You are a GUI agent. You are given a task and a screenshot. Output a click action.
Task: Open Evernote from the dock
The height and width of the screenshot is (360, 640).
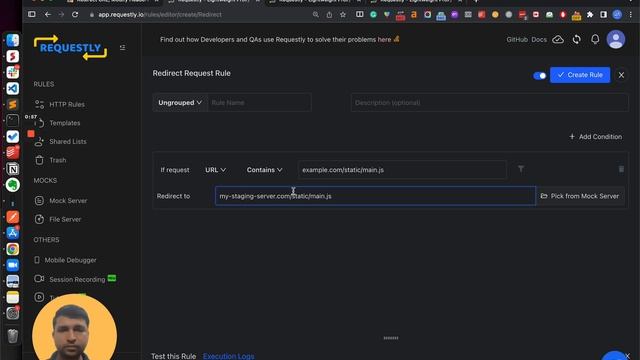13,185
